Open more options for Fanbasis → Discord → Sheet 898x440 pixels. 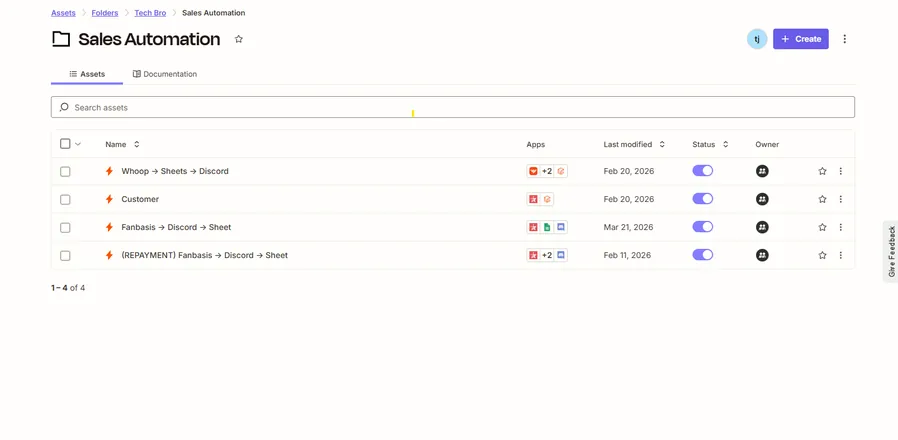(x=841, y=227)
